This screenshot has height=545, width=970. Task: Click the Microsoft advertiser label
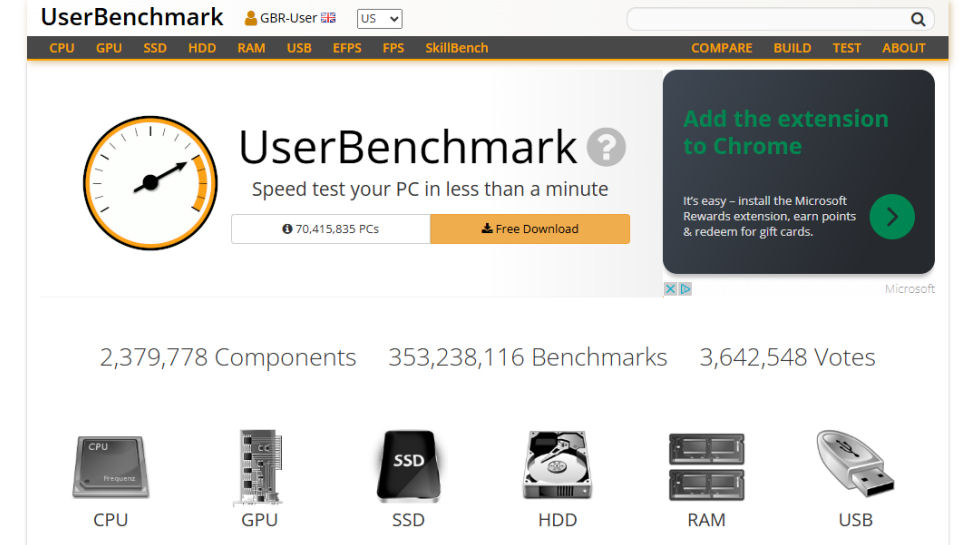click(x=909, y=289)
